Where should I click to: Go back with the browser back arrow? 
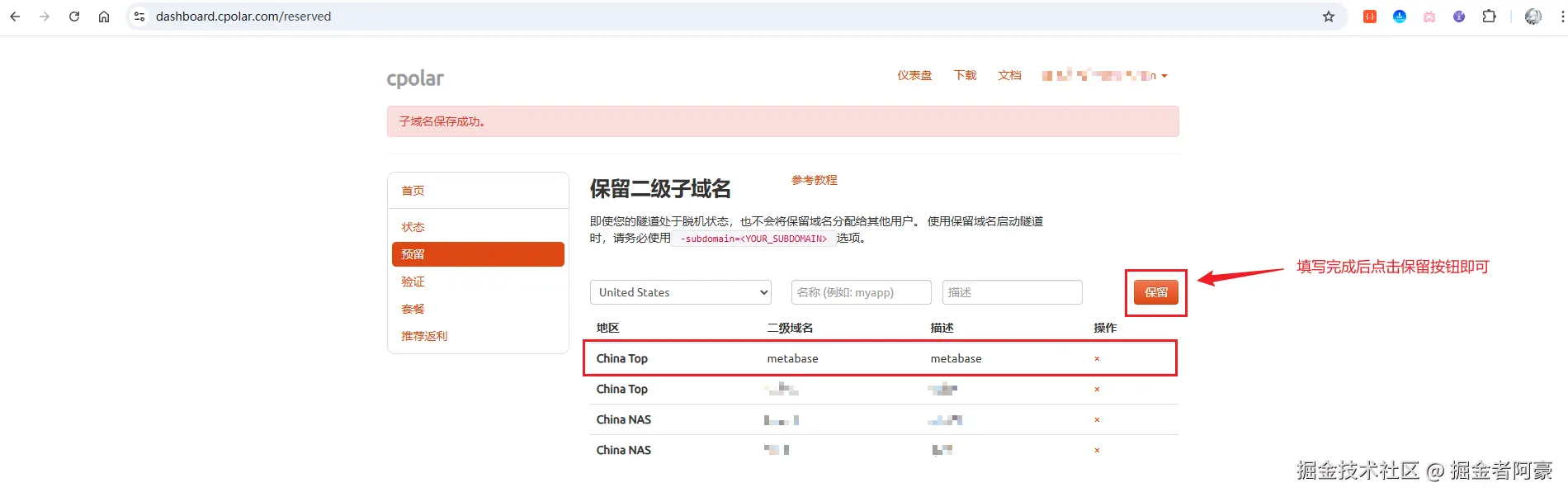pyautogui.click(x=15, y=17)
